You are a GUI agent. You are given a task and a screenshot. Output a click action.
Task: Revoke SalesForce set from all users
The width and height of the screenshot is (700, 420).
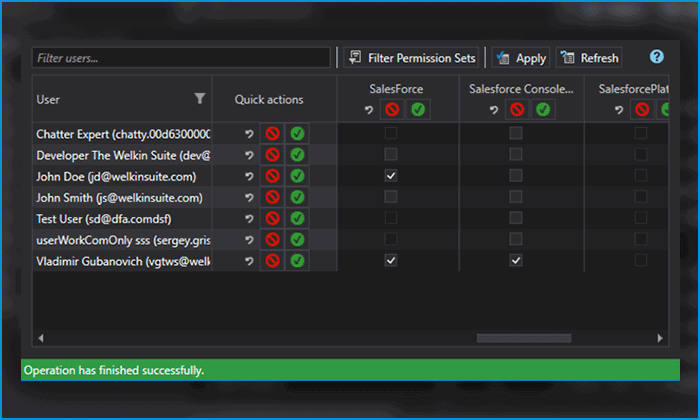click(392, 109)
